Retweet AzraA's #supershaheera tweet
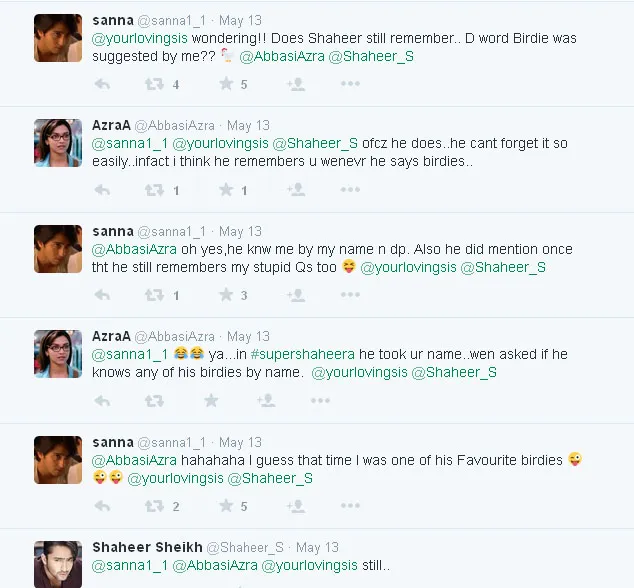 (154, 401)
